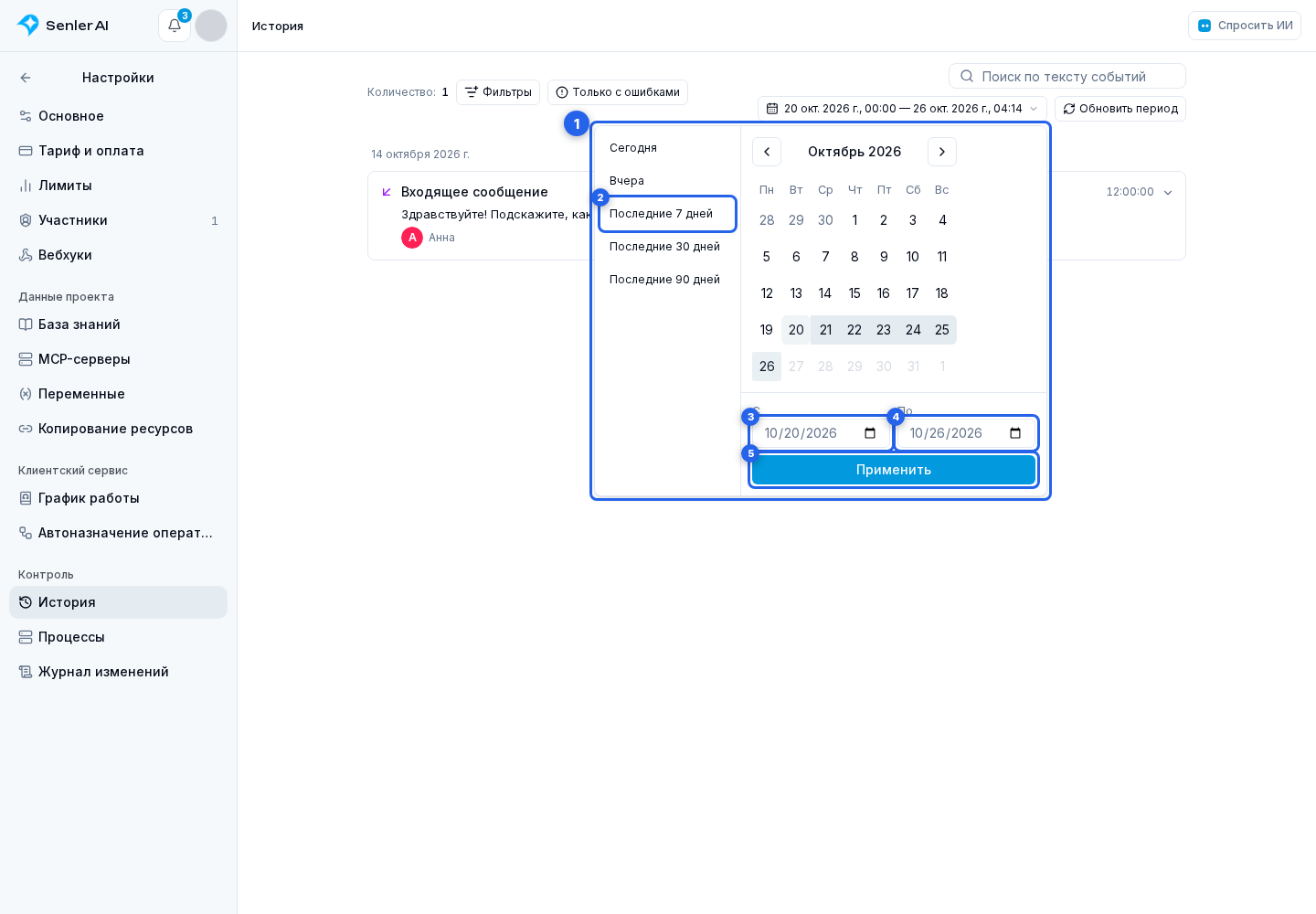Choose Последние 30 дней preset
The image size is (1316, 914).
(667, 247)
